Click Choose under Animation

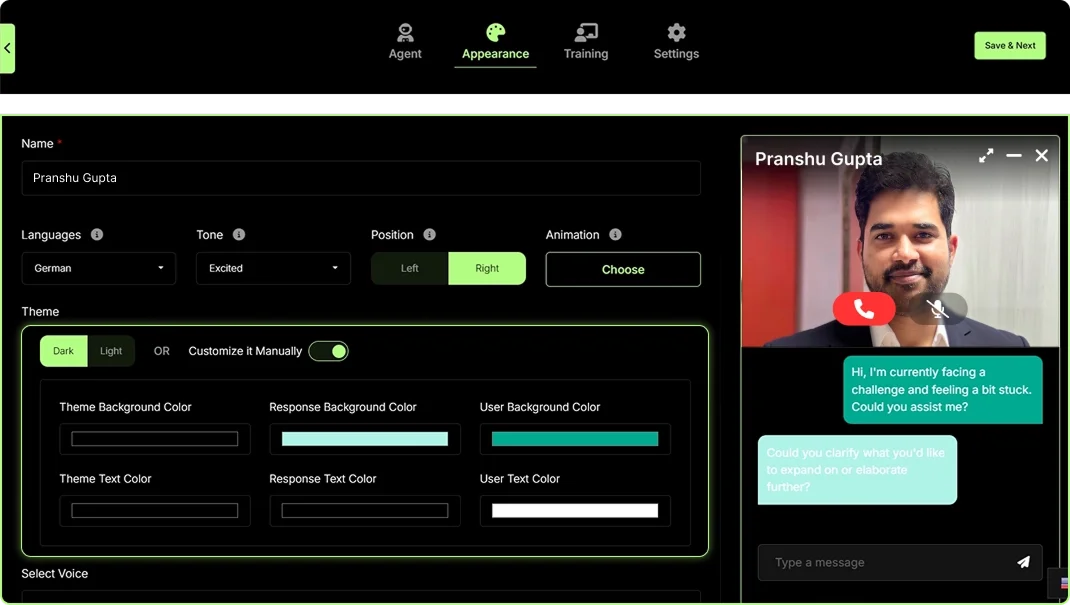tap(623, 269)
